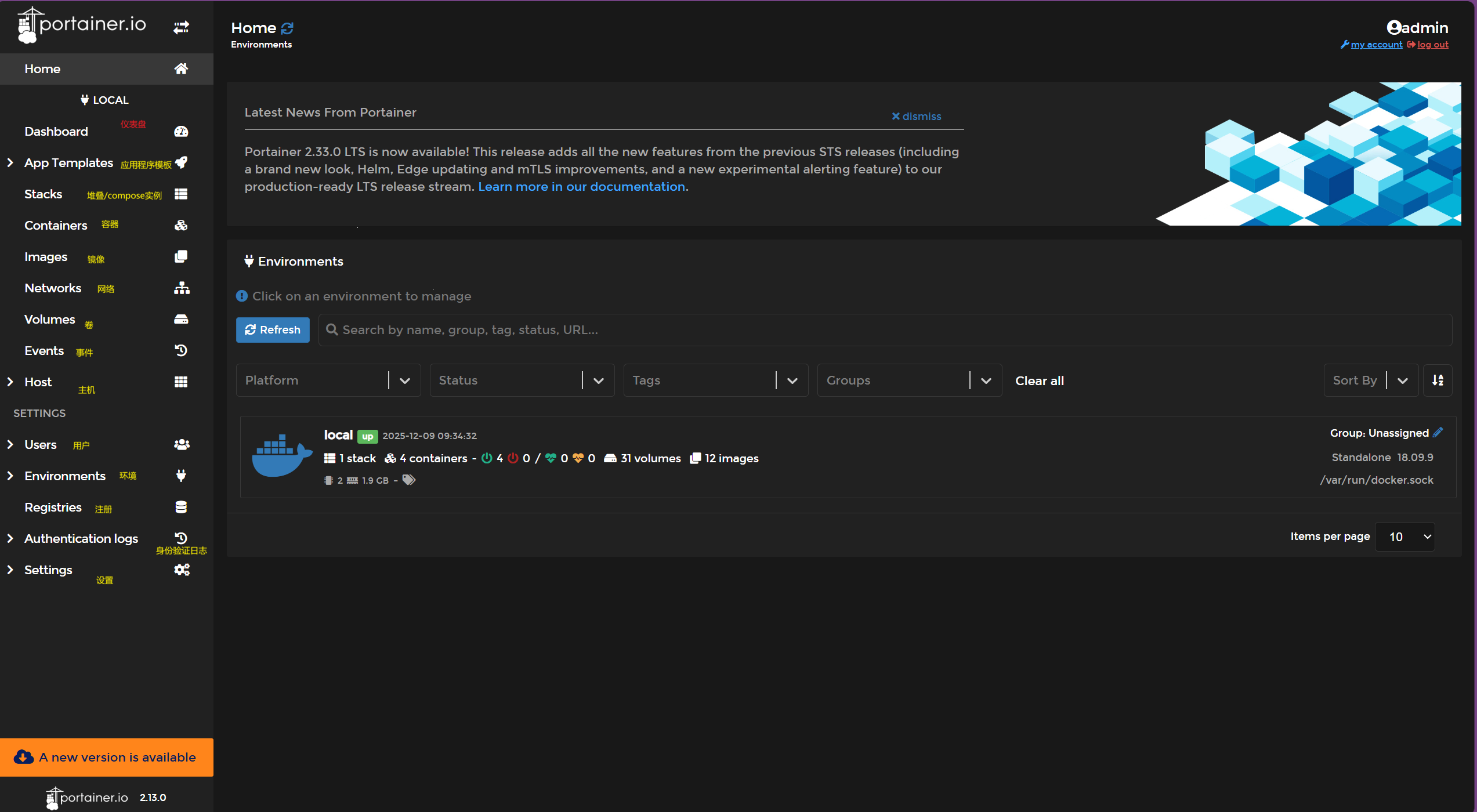Click the Home refresh icon beside the title
1477x812 pixels.
[x=287, y=28]
